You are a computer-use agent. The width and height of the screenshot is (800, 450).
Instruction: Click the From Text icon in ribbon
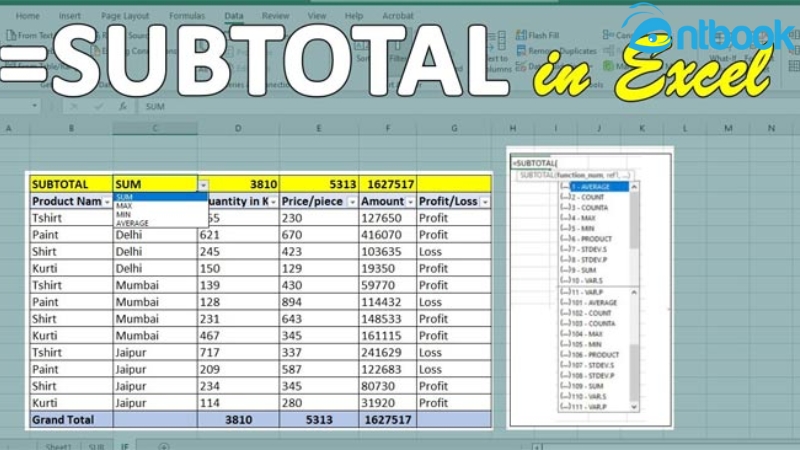coord(11,35)
